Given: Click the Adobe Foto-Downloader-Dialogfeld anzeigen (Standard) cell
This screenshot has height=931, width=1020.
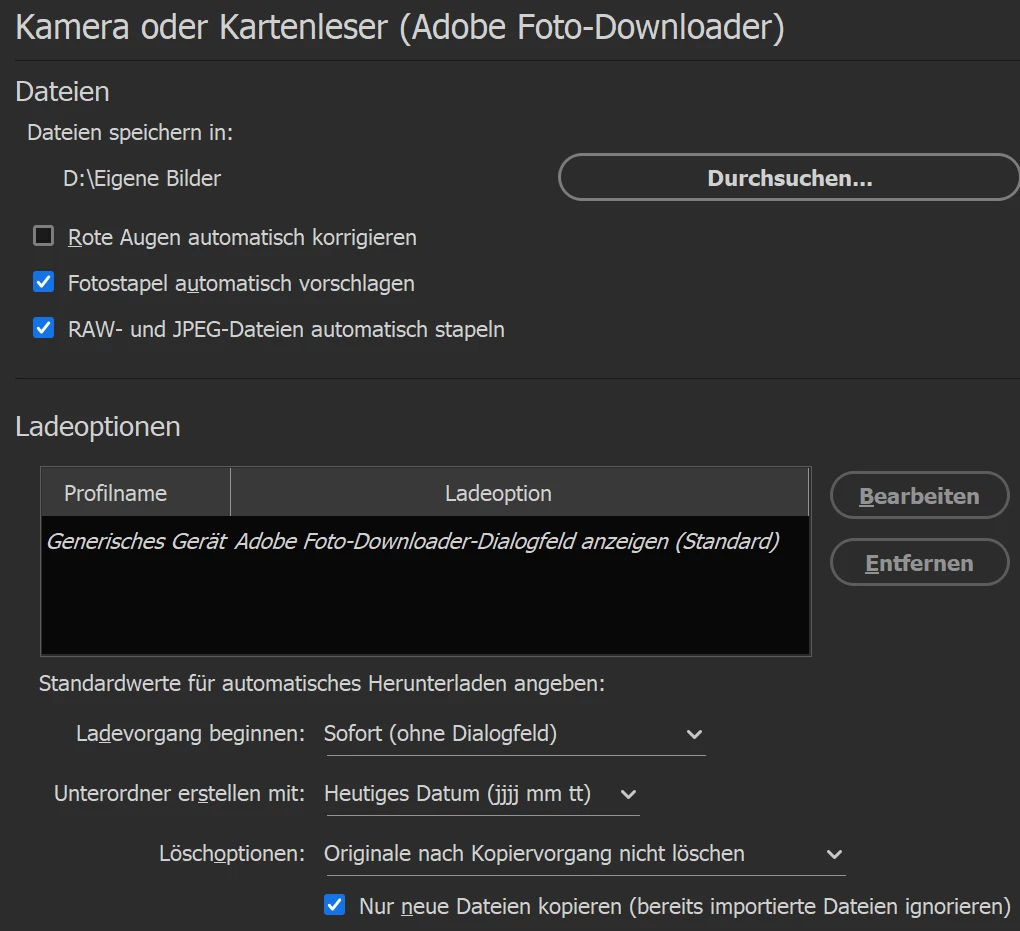Looking at the screenshot, I should click(x=507, y=541).
